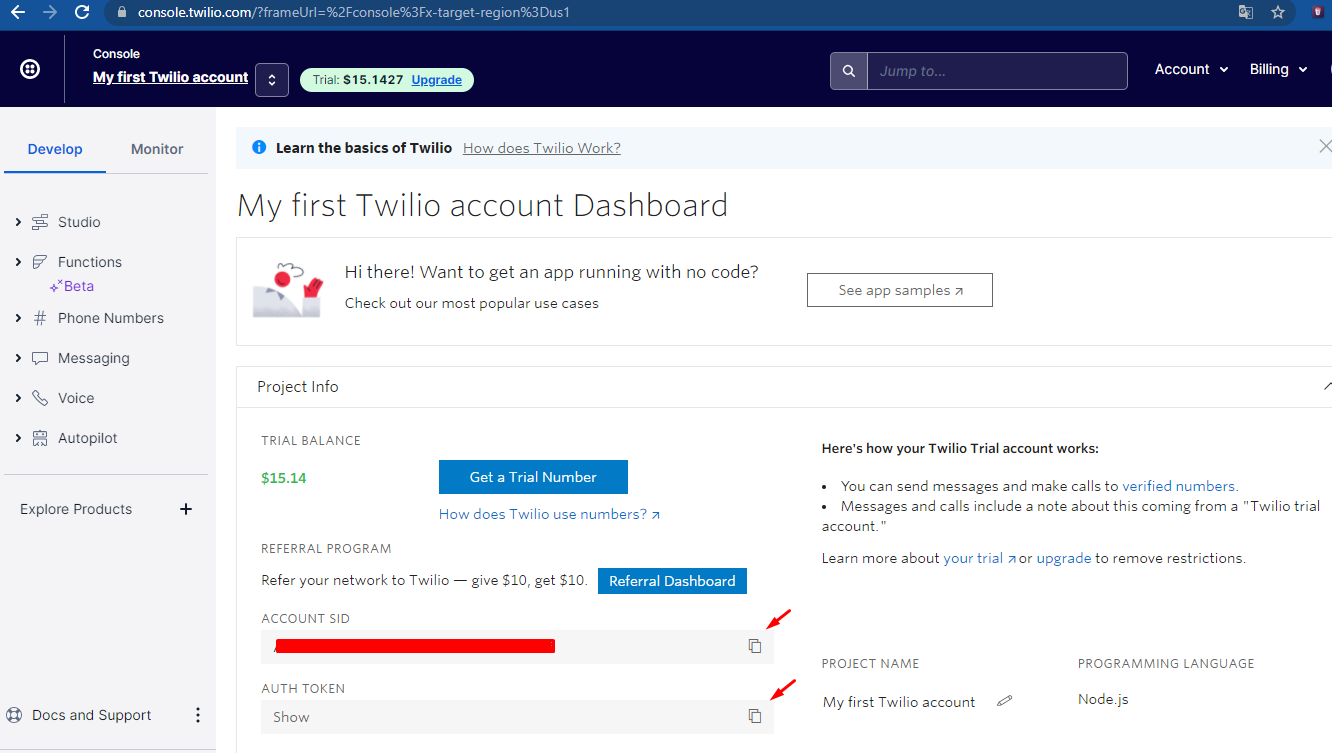Open the Twilio product menu grid icon
Screen dimensions: 1332x753
click(x=30, y=69)
